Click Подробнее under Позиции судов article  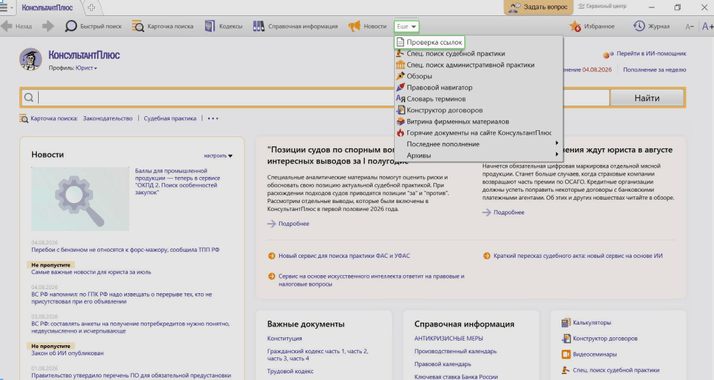pos(294,224)
